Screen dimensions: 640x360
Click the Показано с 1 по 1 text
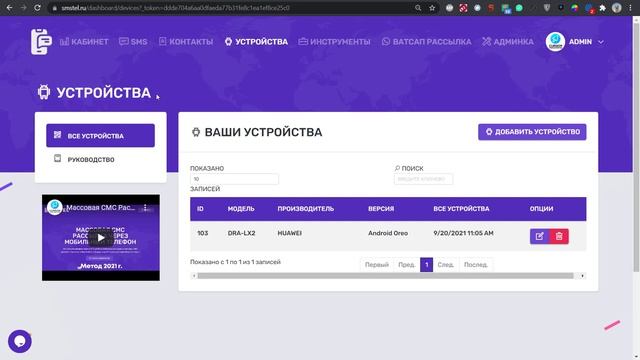235,262
